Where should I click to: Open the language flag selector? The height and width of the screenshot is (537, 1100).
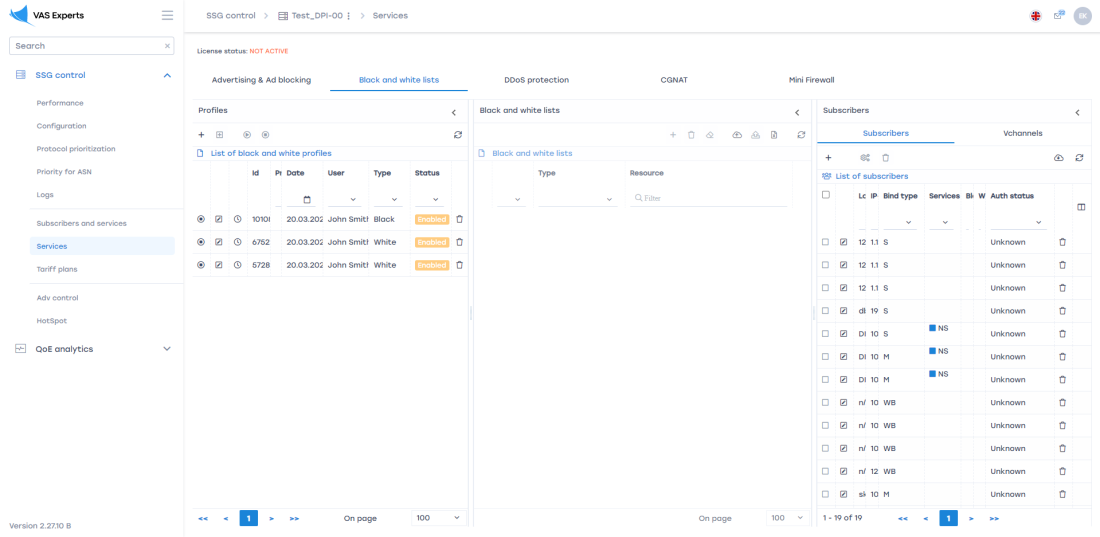[x=1035, y=16]
